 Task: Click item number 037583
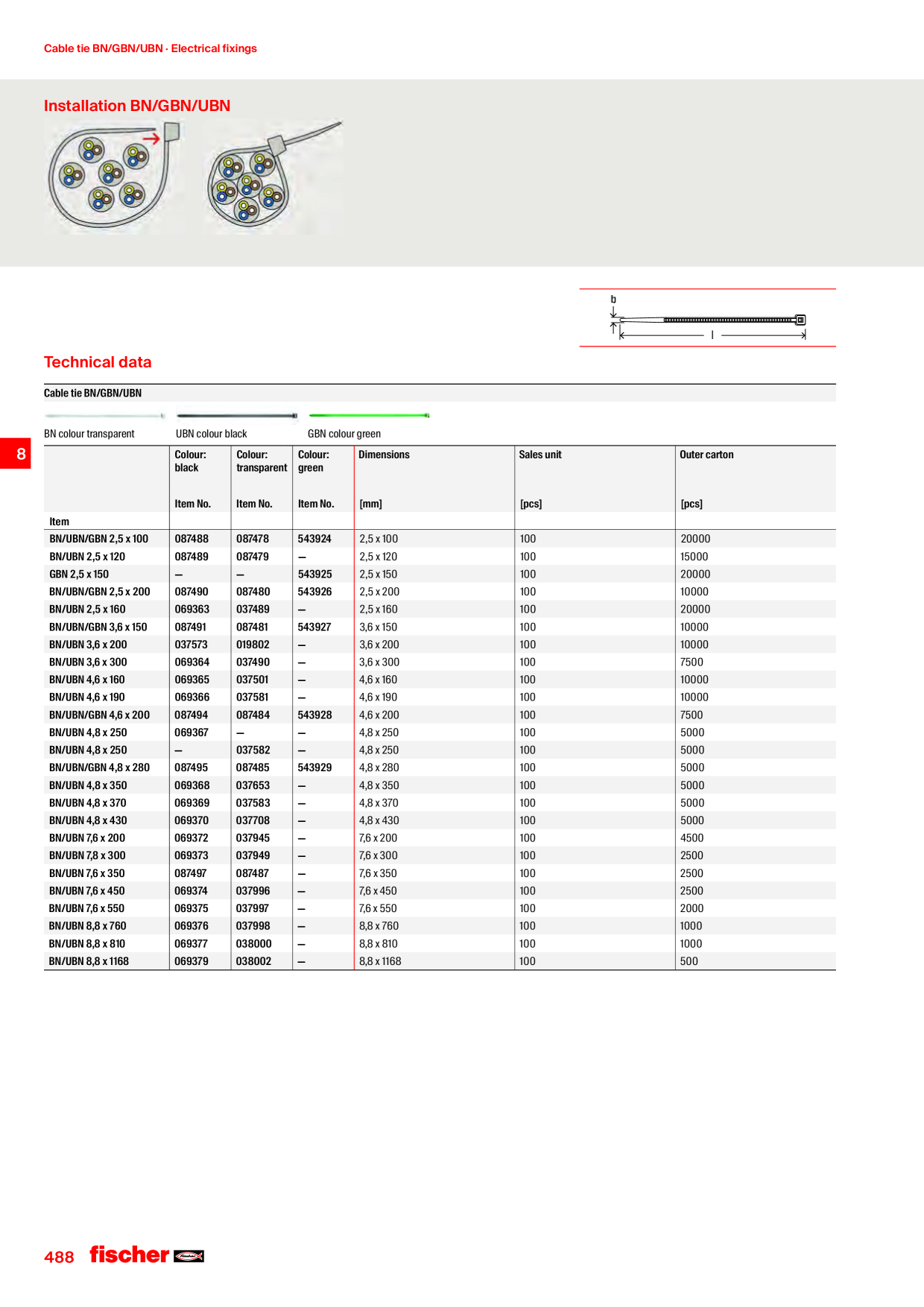point(253,803)
